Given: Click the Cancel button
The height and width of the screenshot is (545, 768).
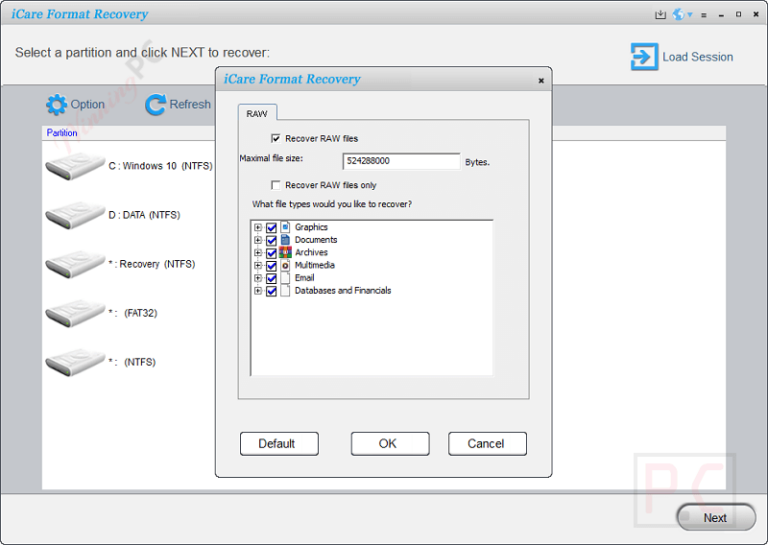Looking at the screenshot, I should (487, 444).
